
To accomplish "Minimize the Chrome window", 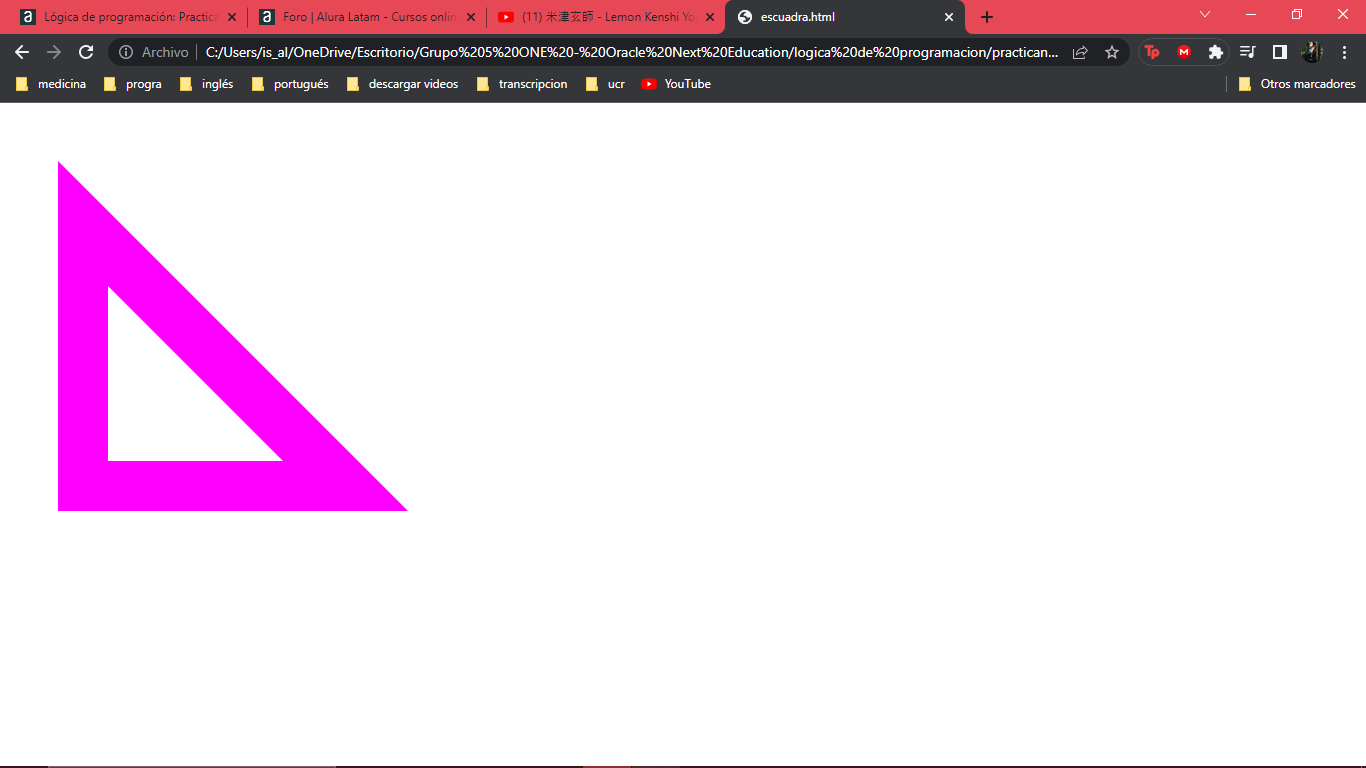I will click(1251, 14).
